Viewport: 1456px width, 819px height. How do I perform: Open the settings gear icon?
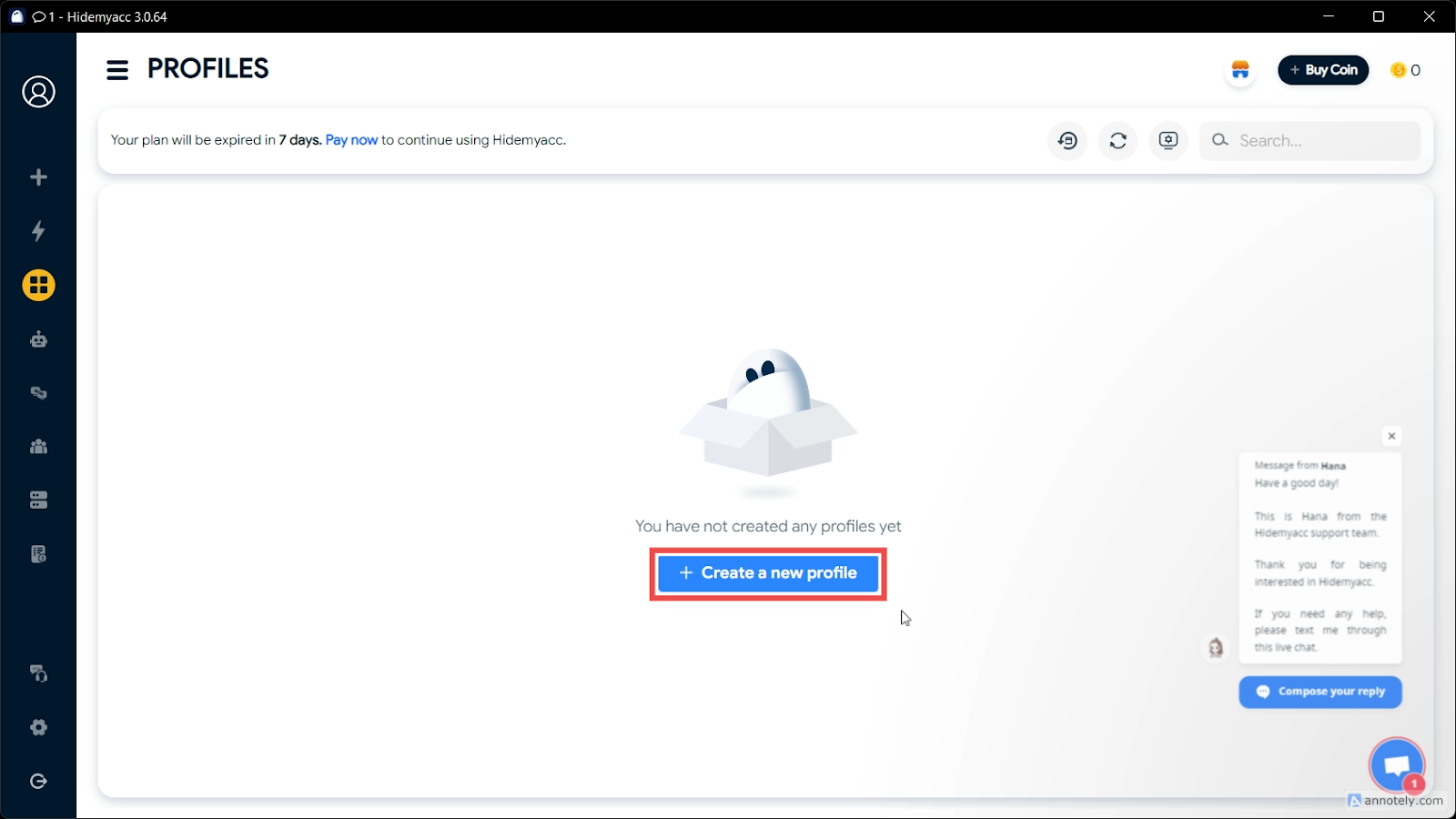38,727
